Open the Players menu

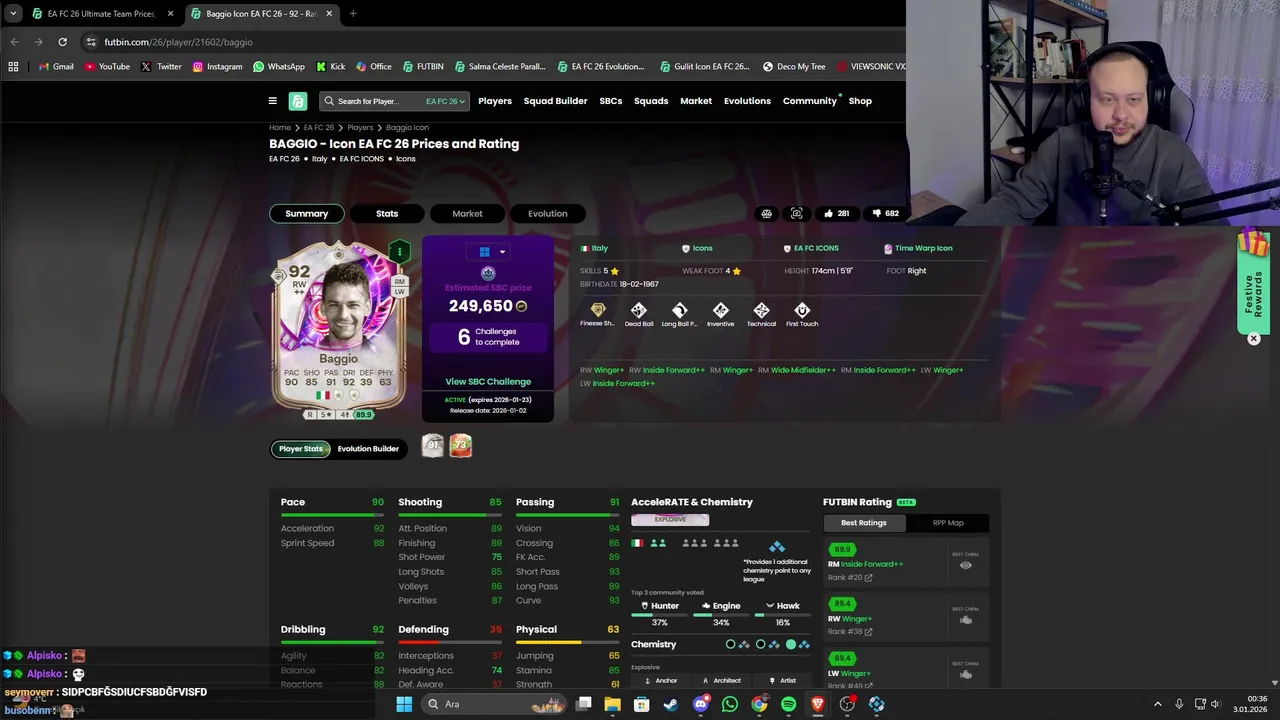[x=495, y=101]
